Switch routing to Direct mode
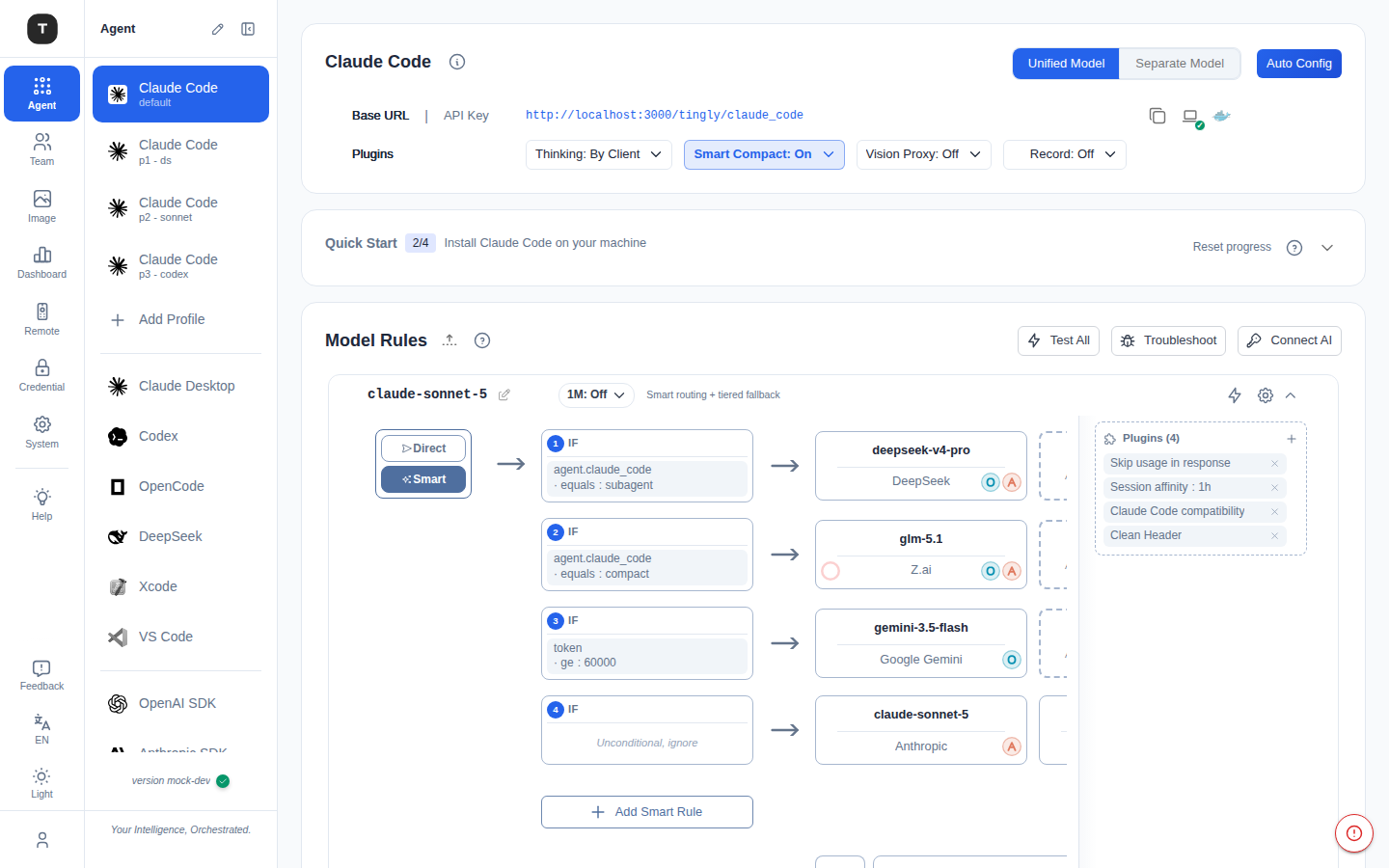Screen dimensions: 1389x868 click(x=423, y=448)
